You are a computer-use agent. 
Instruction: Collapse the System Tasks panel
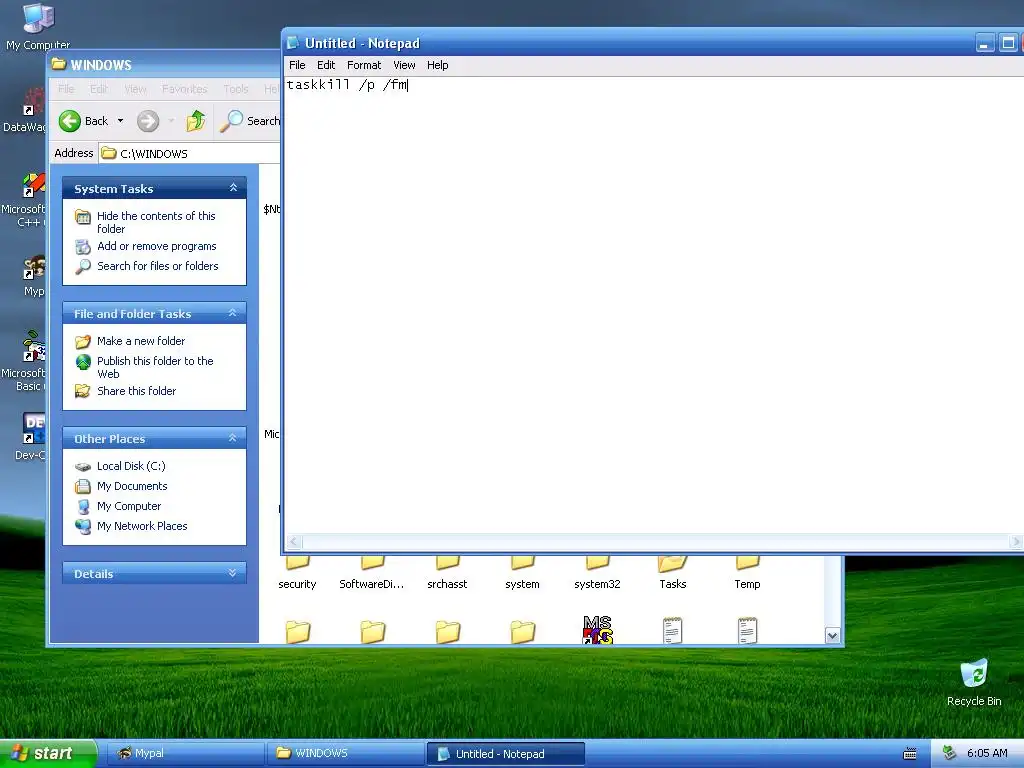232,188
